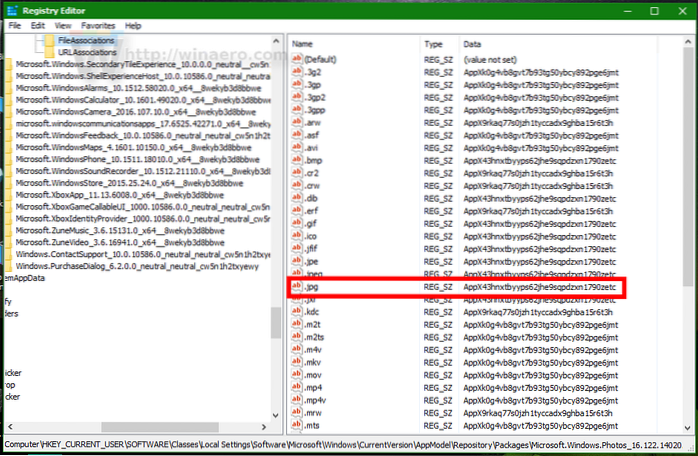Viewport: 698px width, 456px height.
Task: Select the .avi string value icon
Action: 297,146
